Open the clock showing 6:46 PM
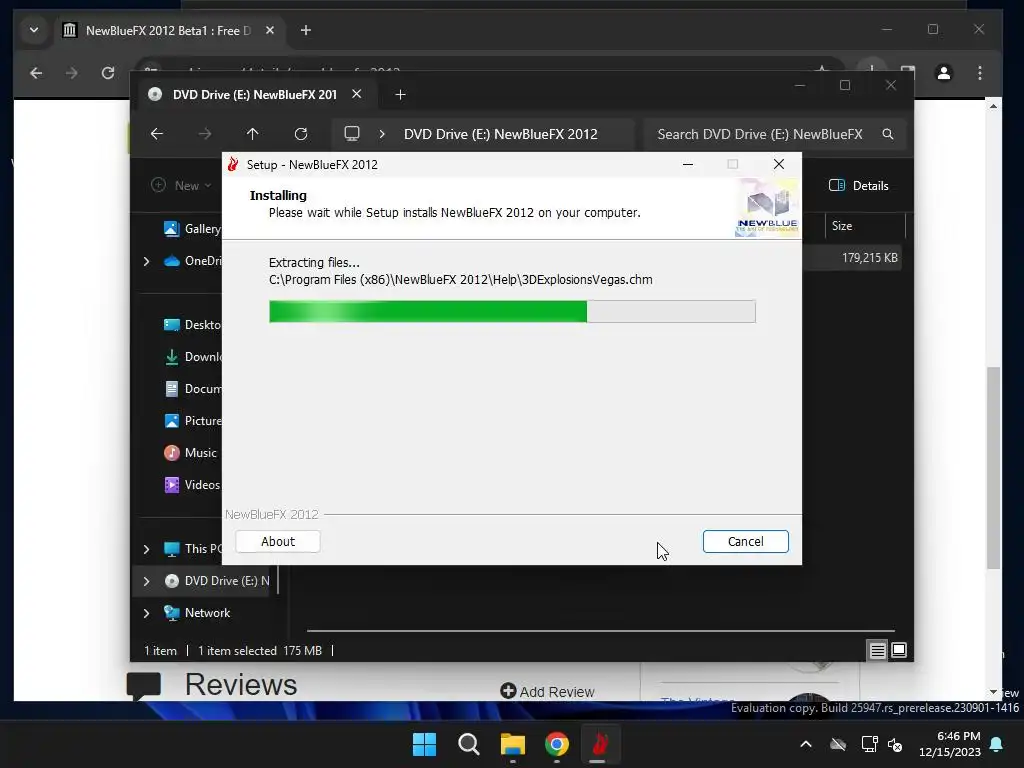Image resolution: width=1024 pixels, height=768 pixels. pyautogui.click(x=950, y=744)
